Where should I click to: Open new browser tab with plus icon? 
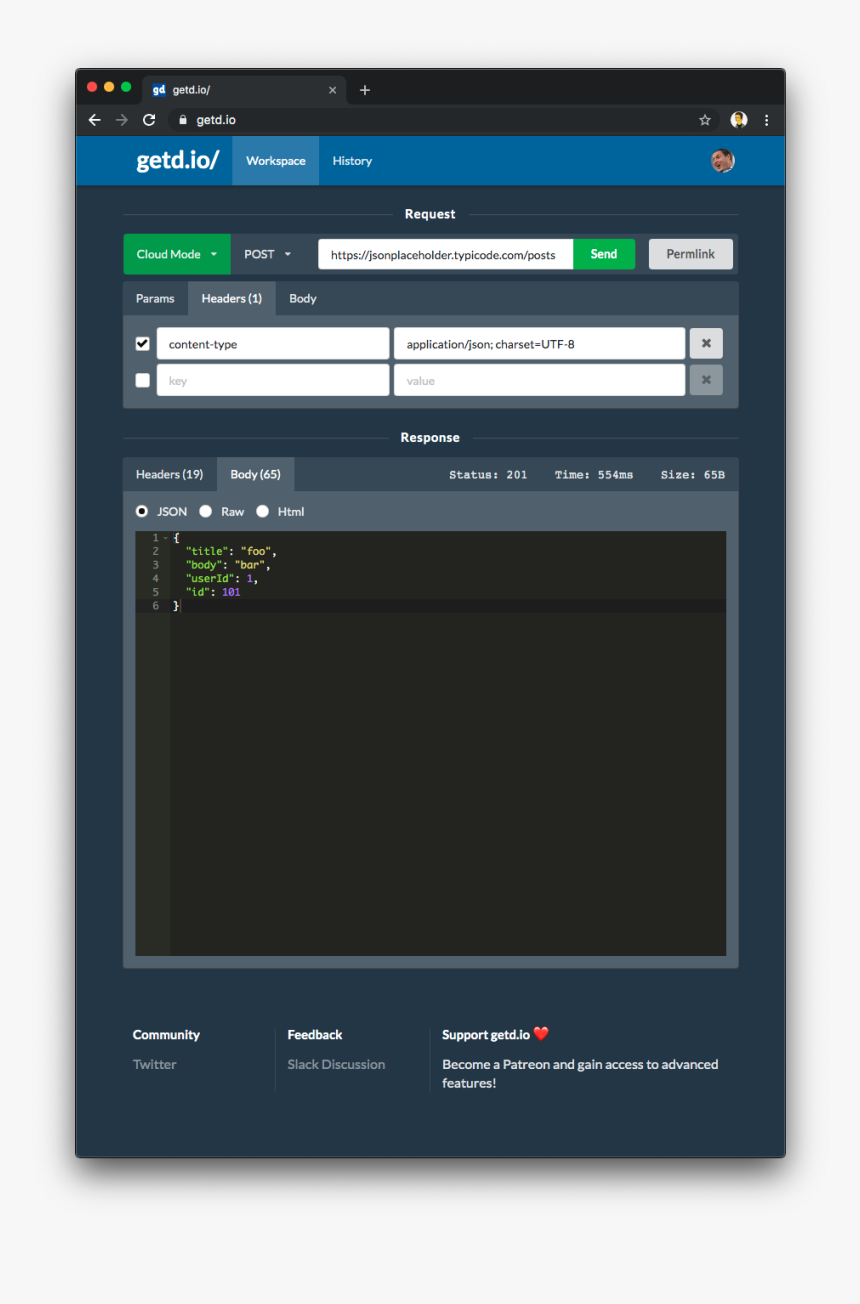click(365, 90)
